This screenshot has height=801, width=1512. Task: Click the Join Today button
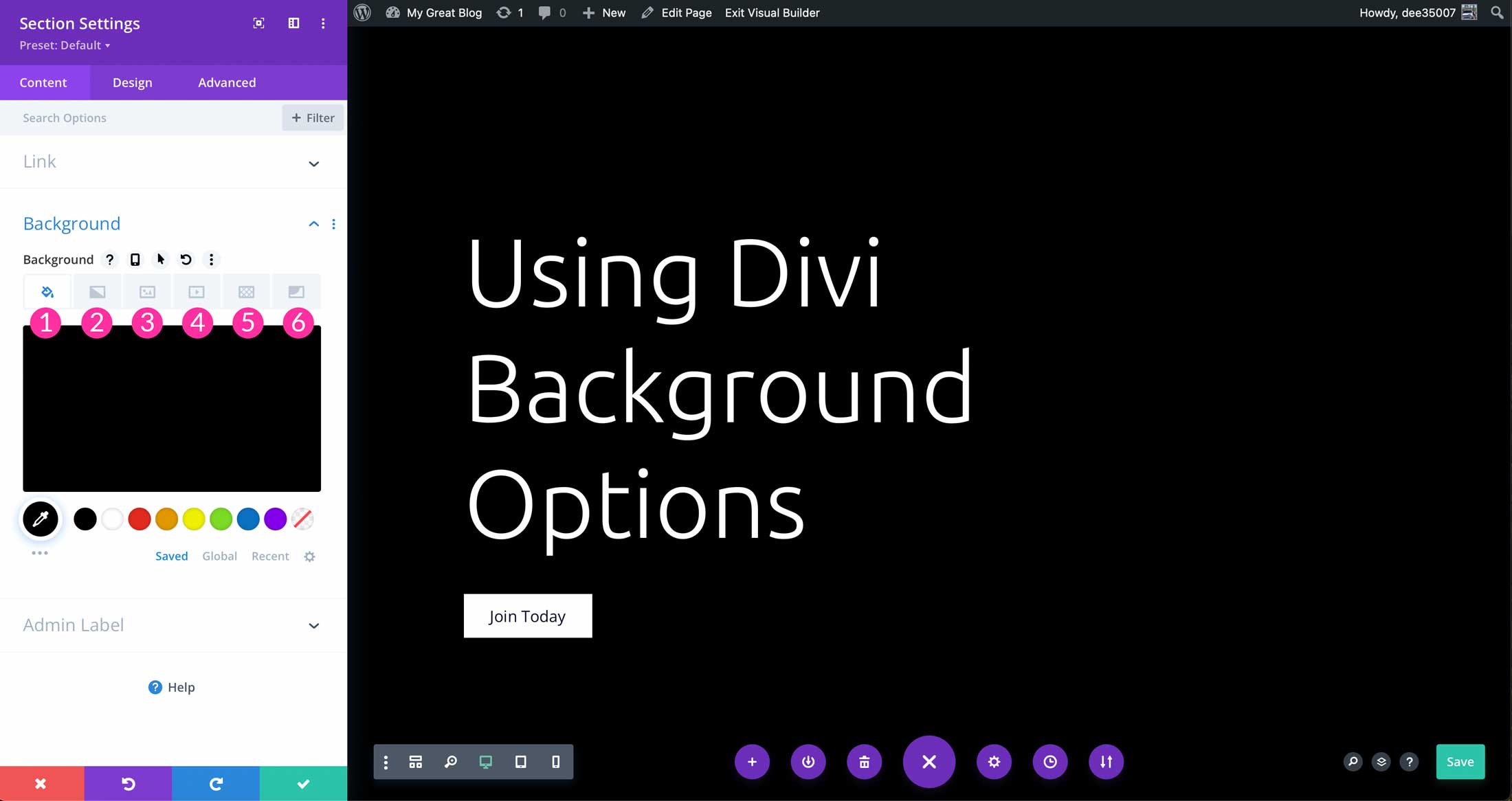click(527, 615)
